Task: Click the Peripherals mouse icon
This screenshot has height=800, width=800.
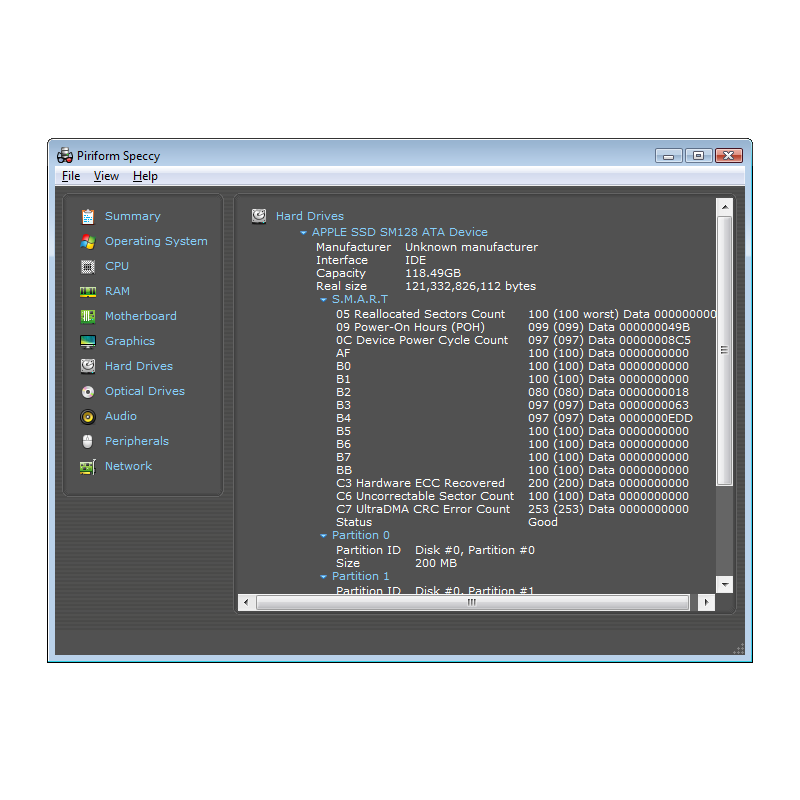Action: coord(88,441)
